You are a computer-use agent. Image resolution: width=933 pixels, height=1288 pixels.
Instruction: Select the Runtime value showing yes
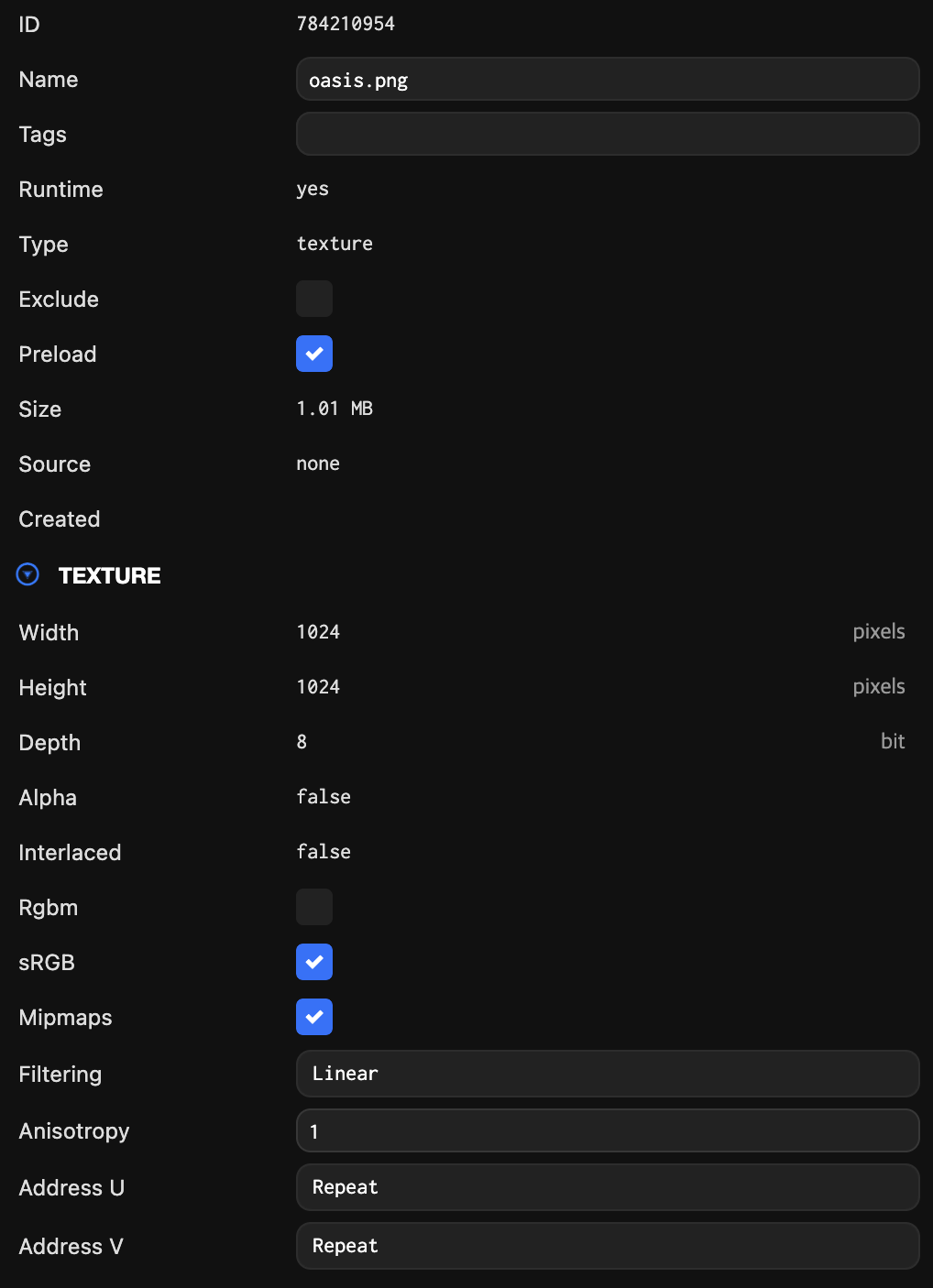(313, 189)
